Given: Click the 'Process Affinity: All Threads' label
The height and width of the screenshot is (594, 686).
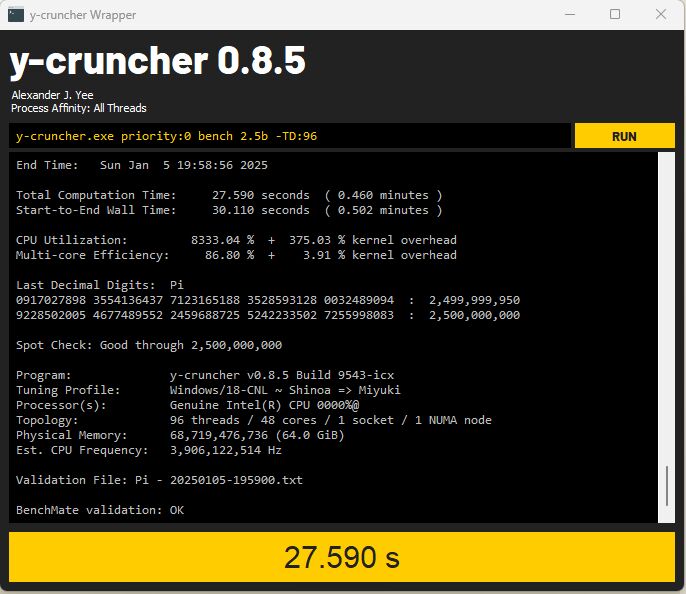Looking at the screenshot, I should click(79, 108).
